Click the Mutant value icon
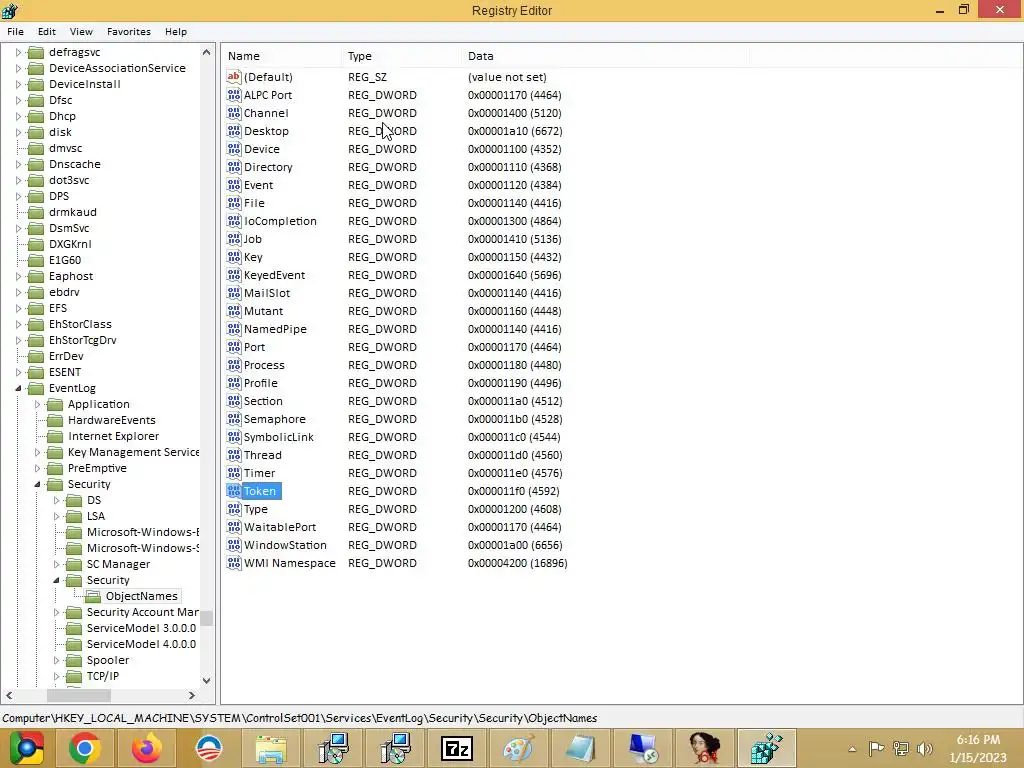1024x768 pixels. [x=234, y=311]
